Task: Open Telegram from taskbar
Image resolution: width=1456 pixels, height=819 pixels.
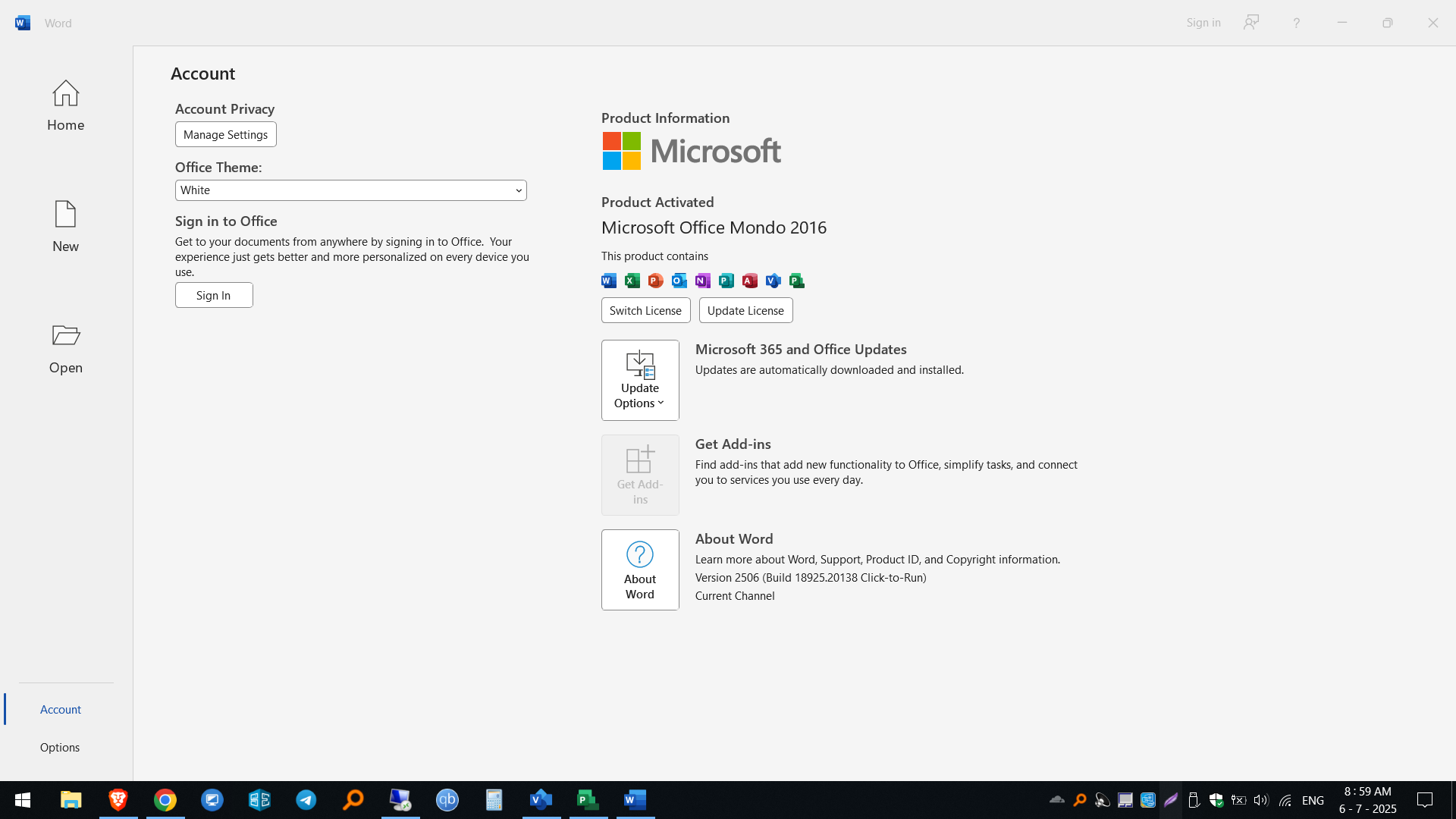Action: [306, 800]
